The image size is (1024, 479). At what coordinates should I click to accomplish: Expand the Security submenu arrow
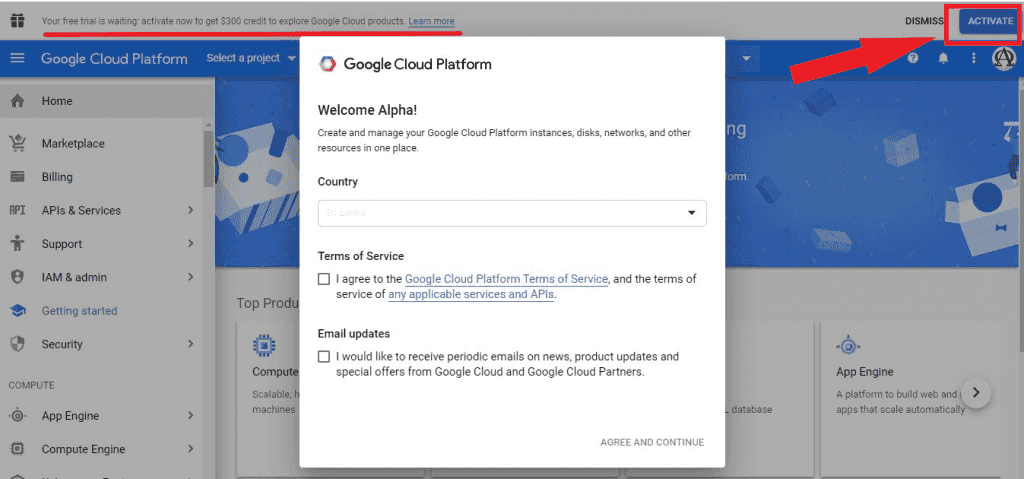tap(191, 344)
